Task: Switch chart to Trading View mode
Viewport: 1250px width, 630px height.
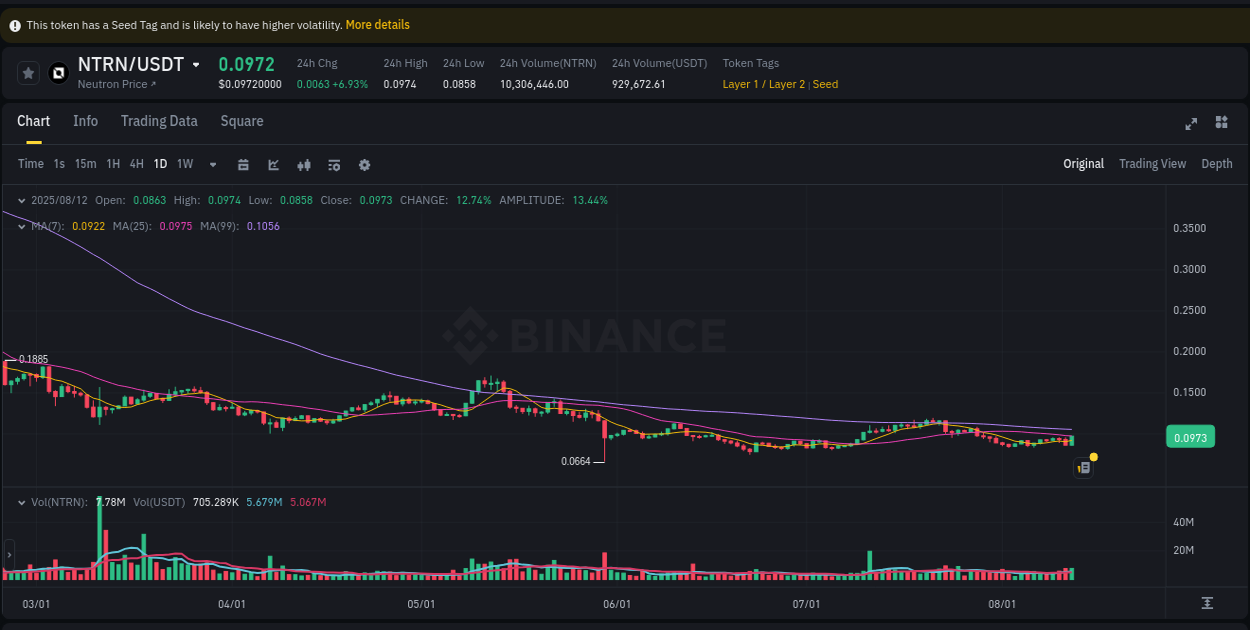Action: coord(1152,164)
